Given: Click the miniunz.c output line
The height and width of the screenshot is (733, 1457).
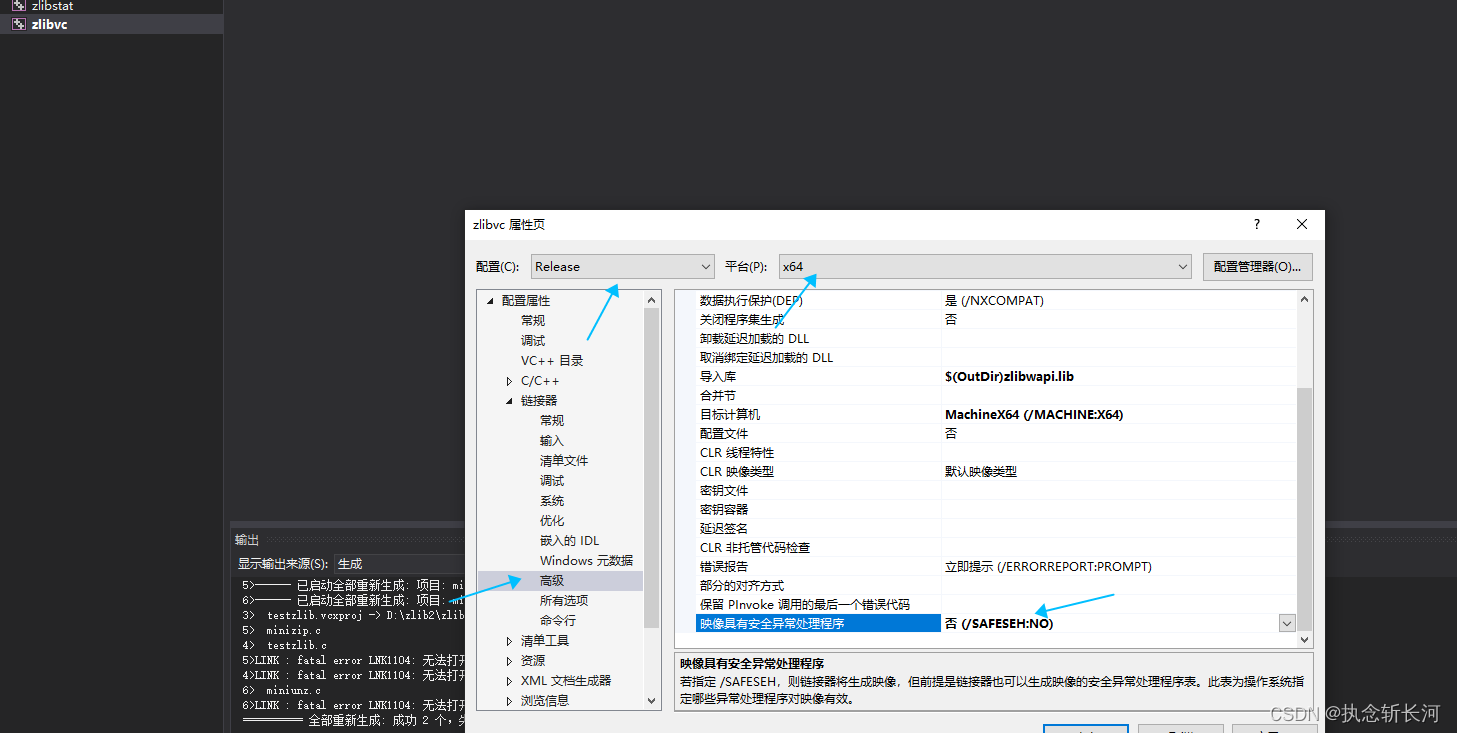Looking at the screenshot, I should (293, 690).
